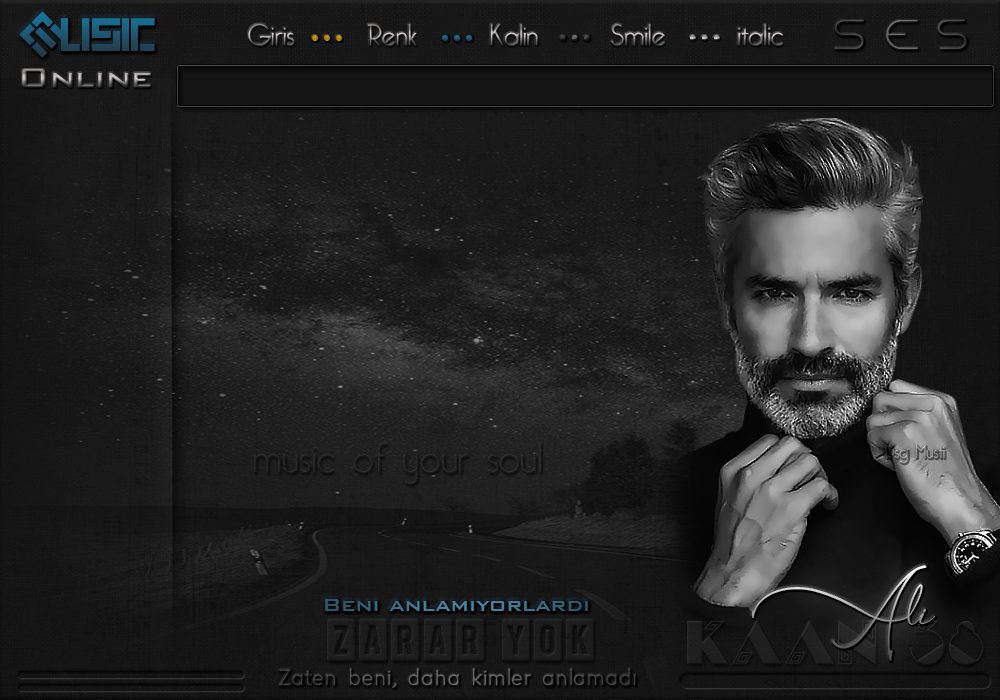
Task: Click the Giris button in the top menu
Action: click(271, 36)
